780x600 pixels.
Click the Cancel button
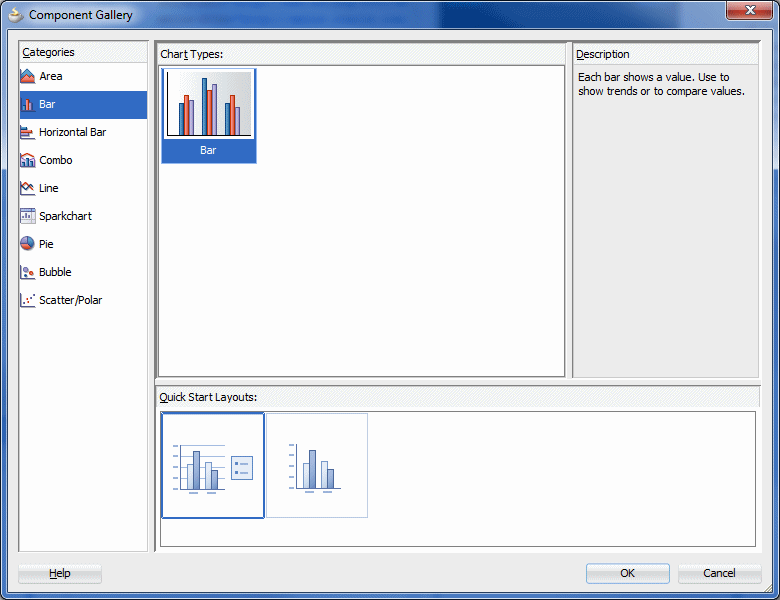tap(719, 573)
